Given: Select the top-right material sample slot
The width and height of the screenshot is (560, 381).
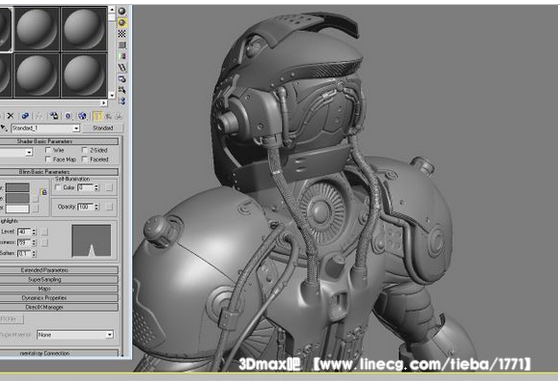Looking at the screenshot, I should click(x=84, y=30).
